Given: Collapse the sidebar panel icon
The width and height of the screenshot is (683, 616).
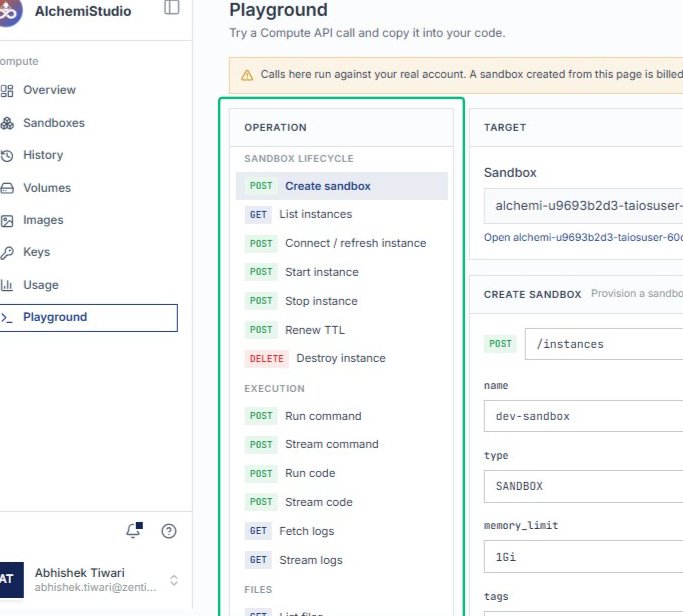Looking at the screenshot, I should [x=172, y=7].
